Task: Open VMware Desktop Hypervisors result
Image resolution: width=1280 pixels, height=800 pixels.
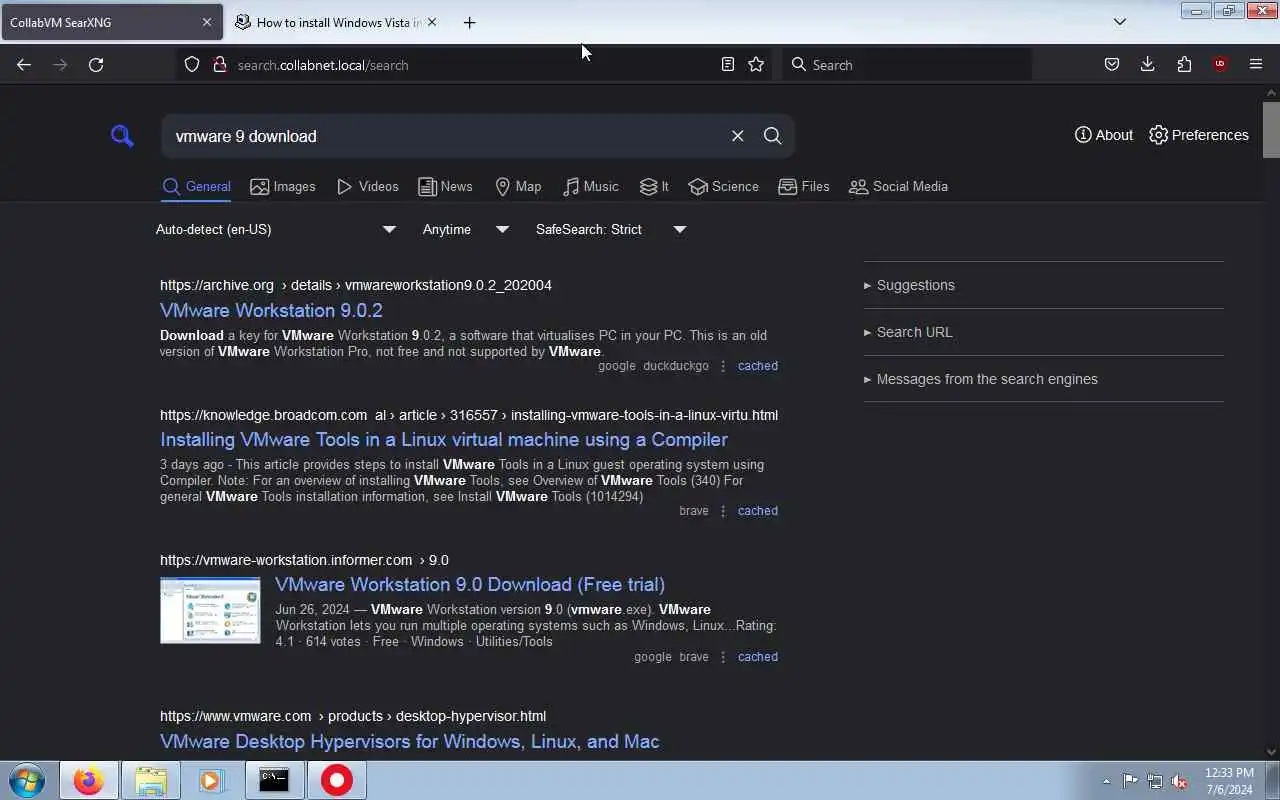Action: coord(409,741)
